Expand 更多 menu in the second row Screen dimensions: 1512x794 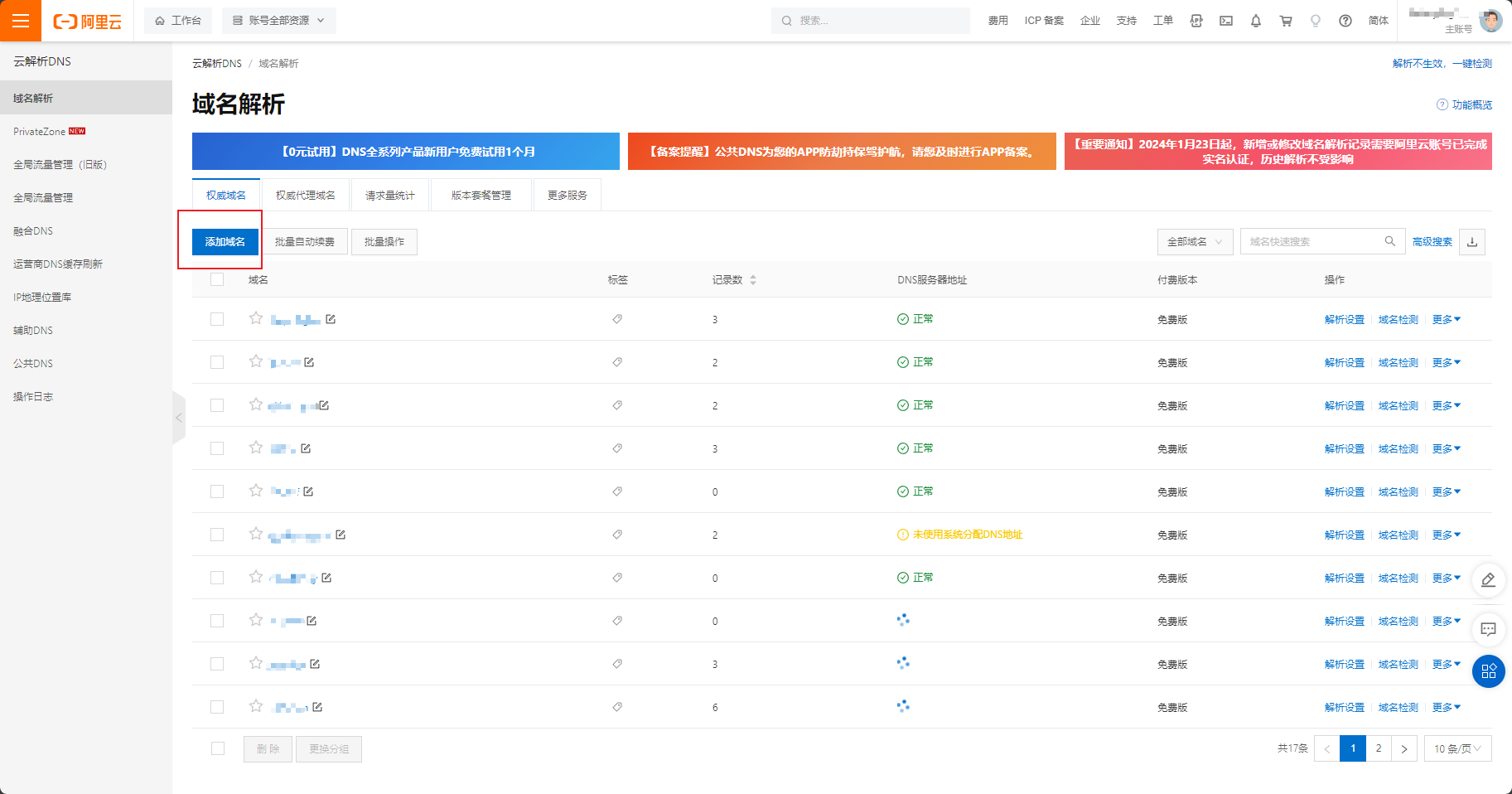tap(1447, 362)
